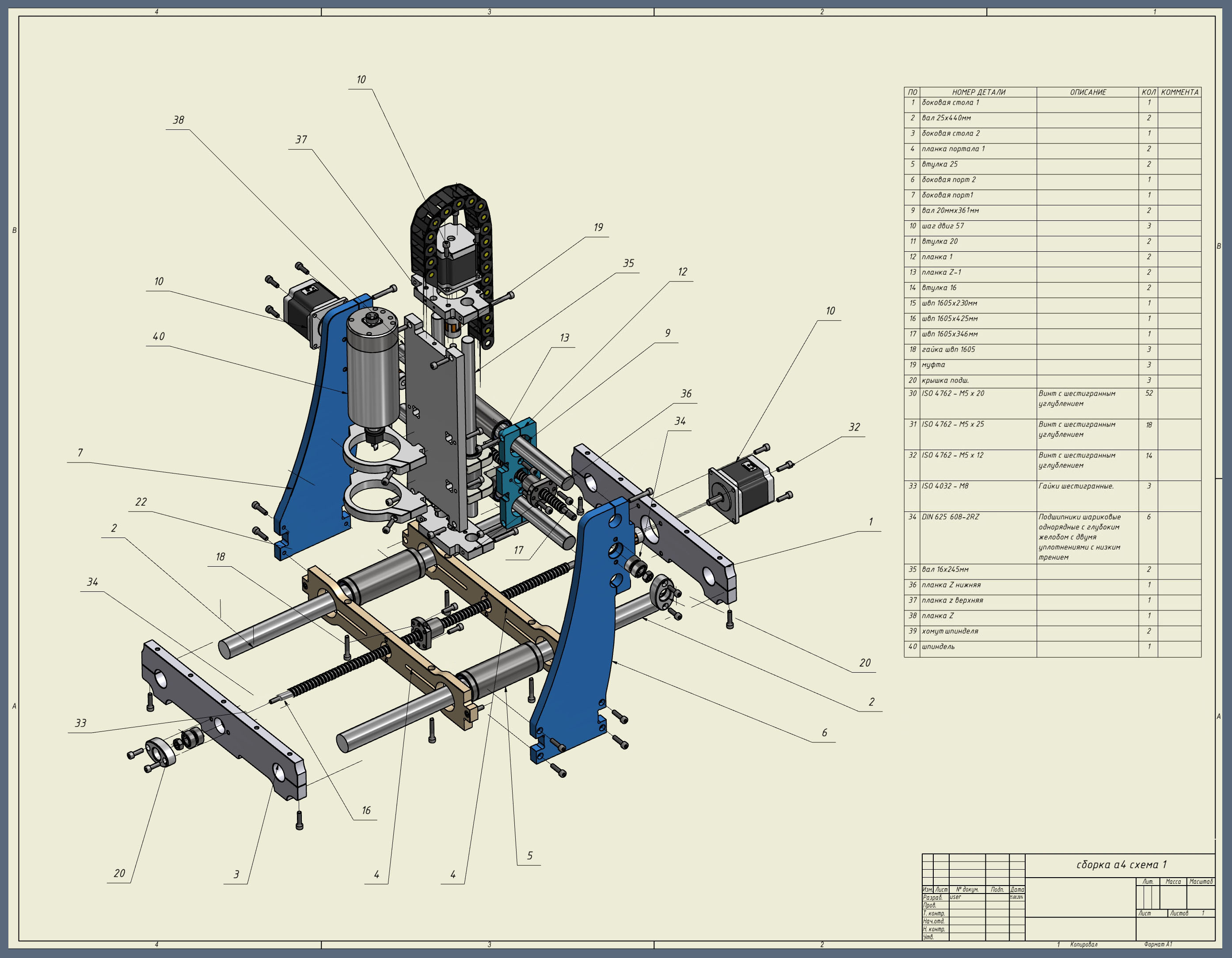Image resolution: width=1232 pixels, height=958 pixels.
Task: Click the 'шпиндель' row in parts table
Action: 938,647
